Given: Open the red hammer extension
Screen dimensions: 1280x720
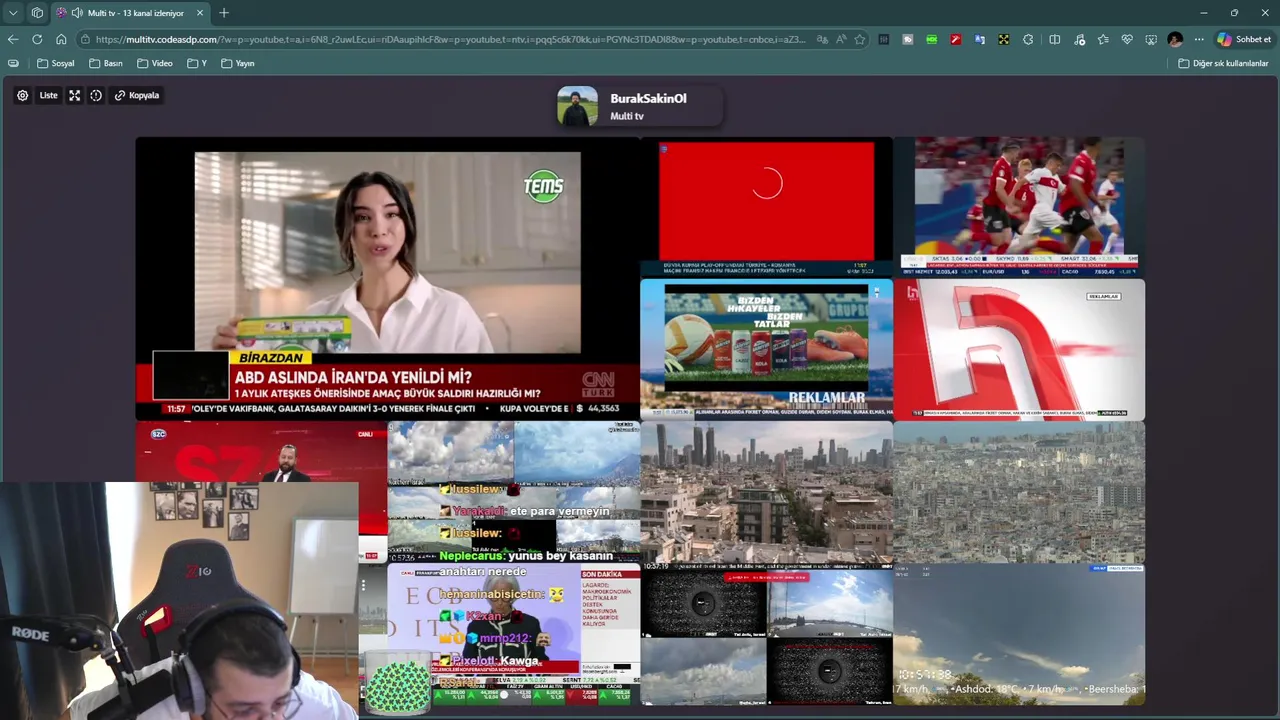Looking at the screenshot, I should 956,39.
